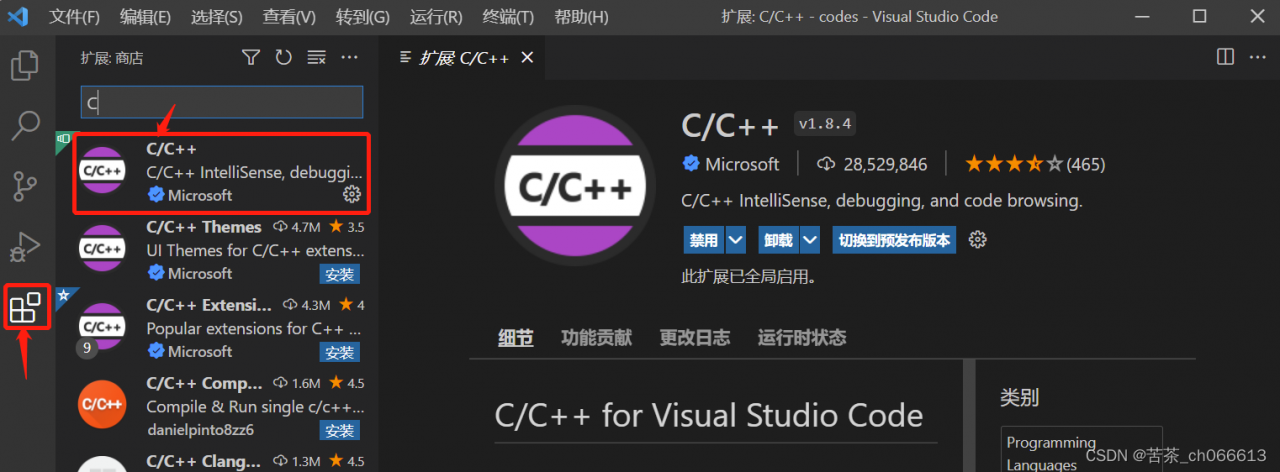Open the Explorer view in activity bar

click(25, 66)
